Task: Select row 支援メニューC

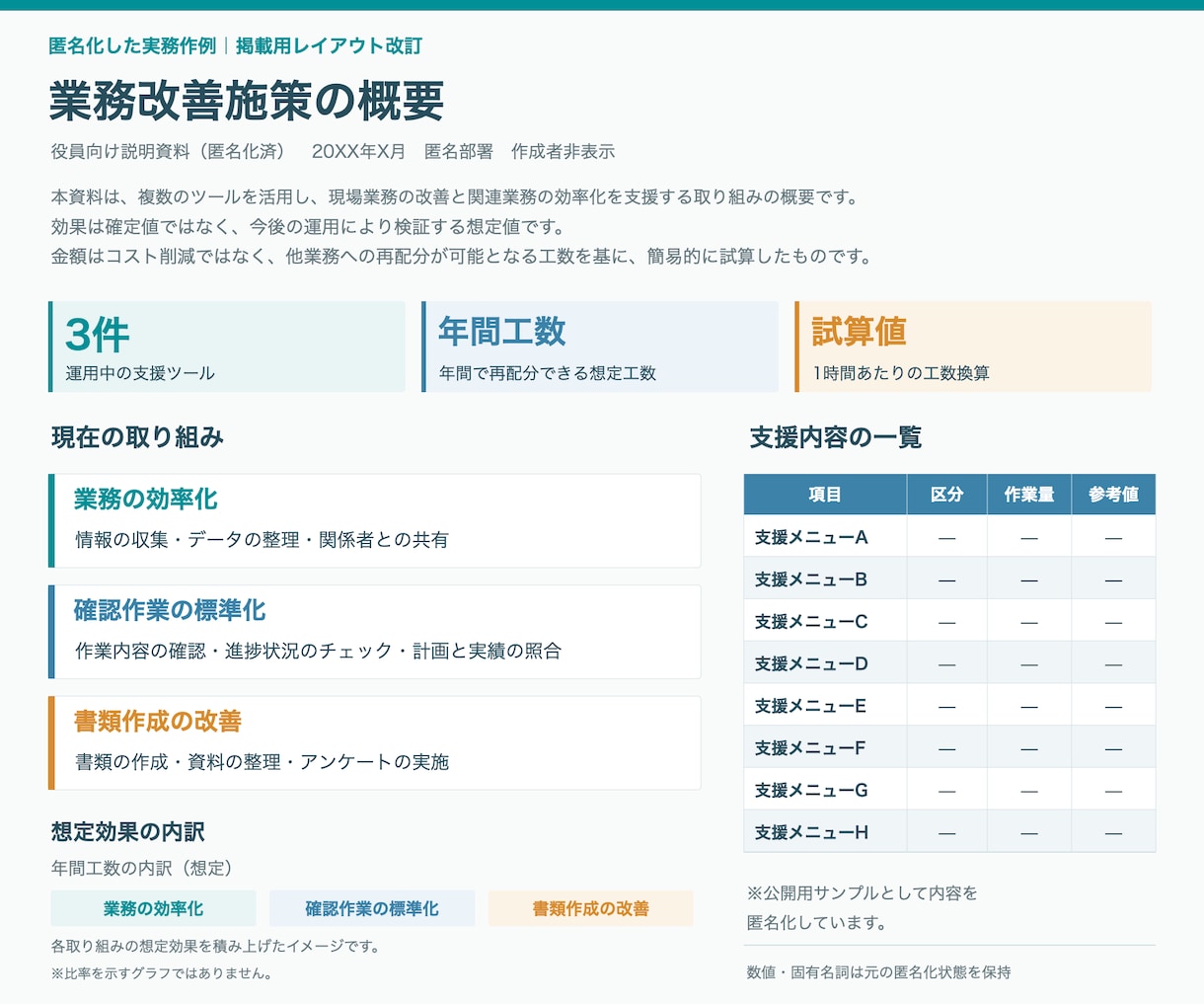Action: click(x=949, y=622)
